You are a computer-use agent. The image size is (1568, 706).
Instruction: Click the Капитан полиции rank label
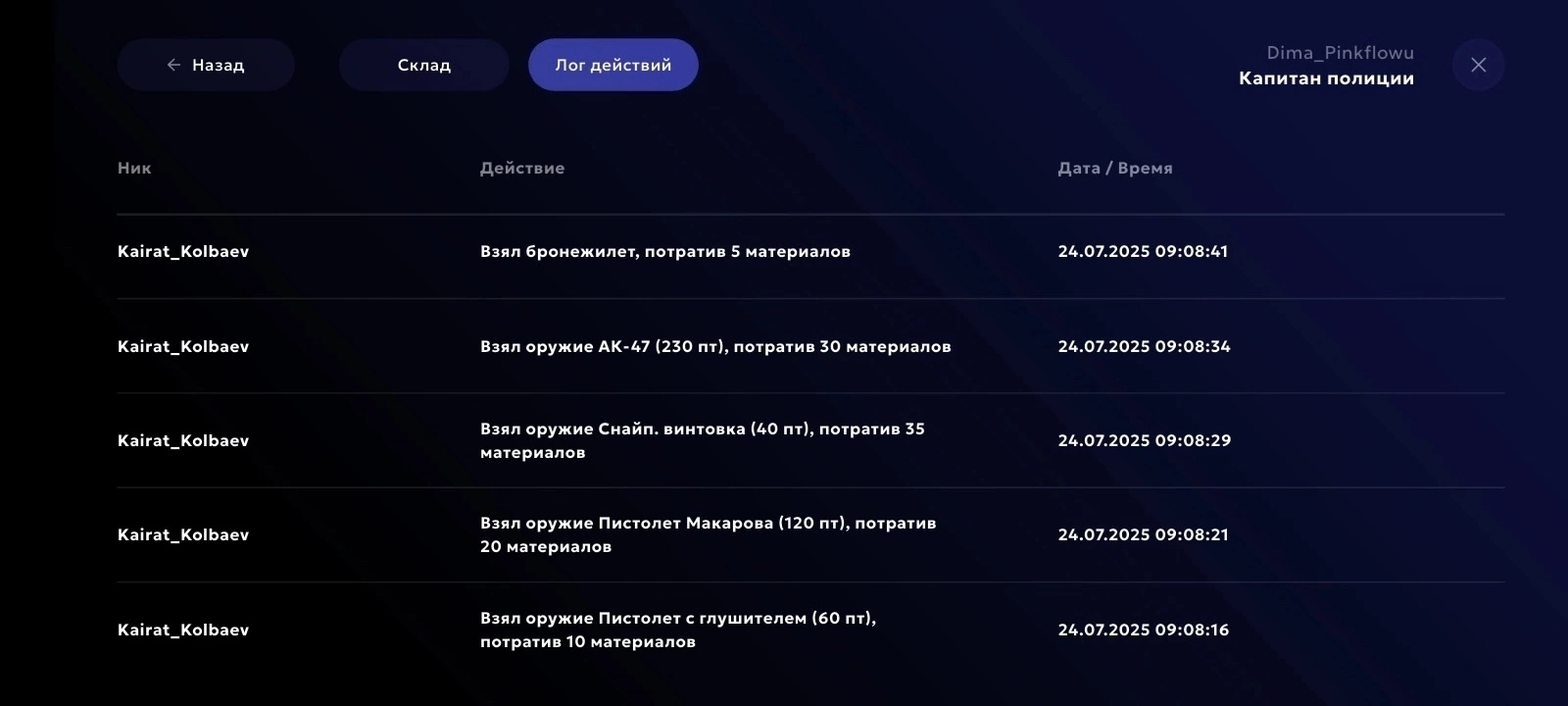(x=1326, y=78)
